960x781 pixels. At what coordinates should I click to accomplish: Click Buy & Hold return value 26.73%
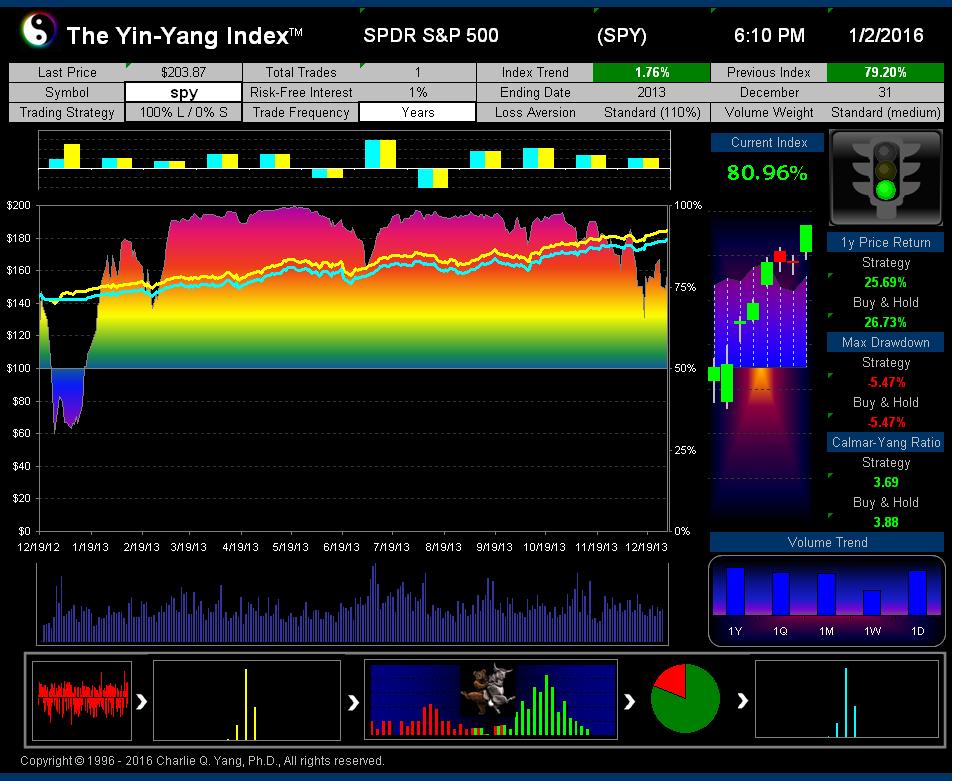click(x=885, y=322)
